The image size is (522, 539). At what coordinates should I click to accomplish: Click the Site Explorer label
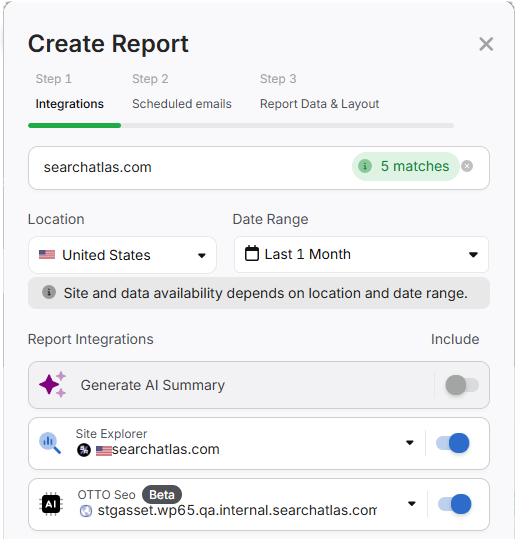click(111, 434)
